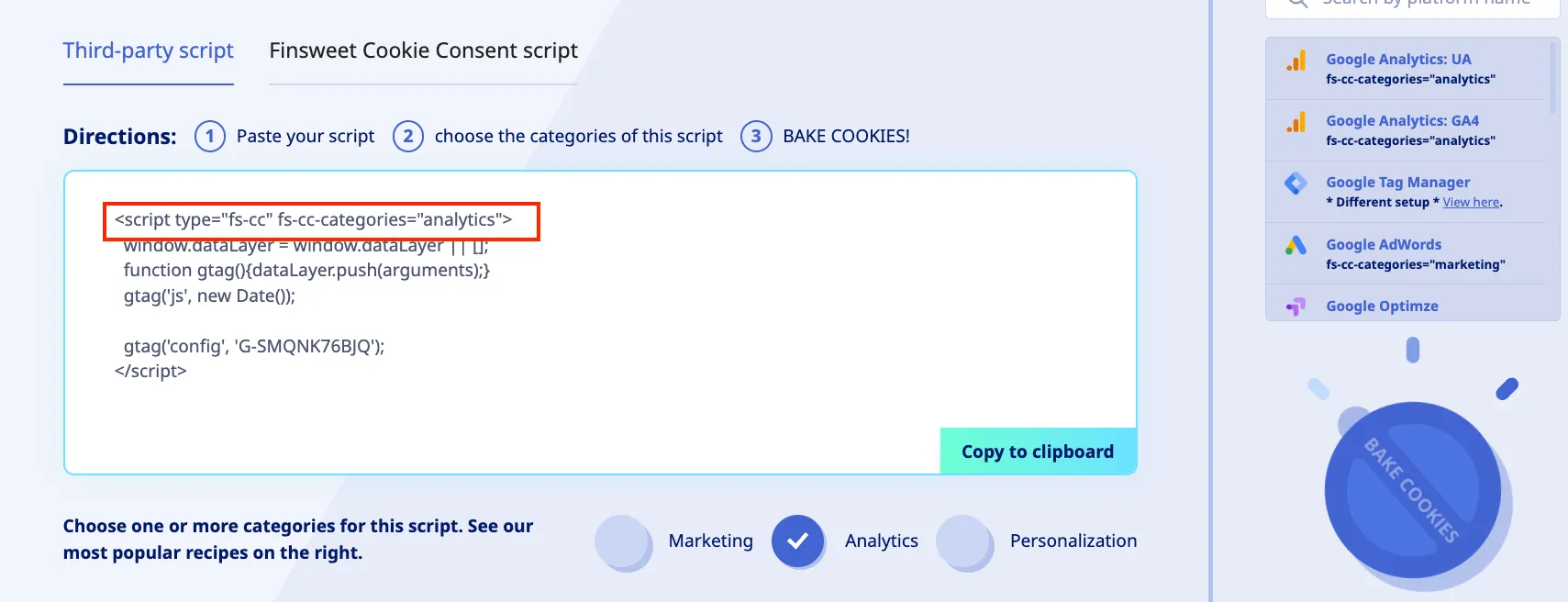
Task: Click the Copy to clipboard button
Action: click(1037, 451)
